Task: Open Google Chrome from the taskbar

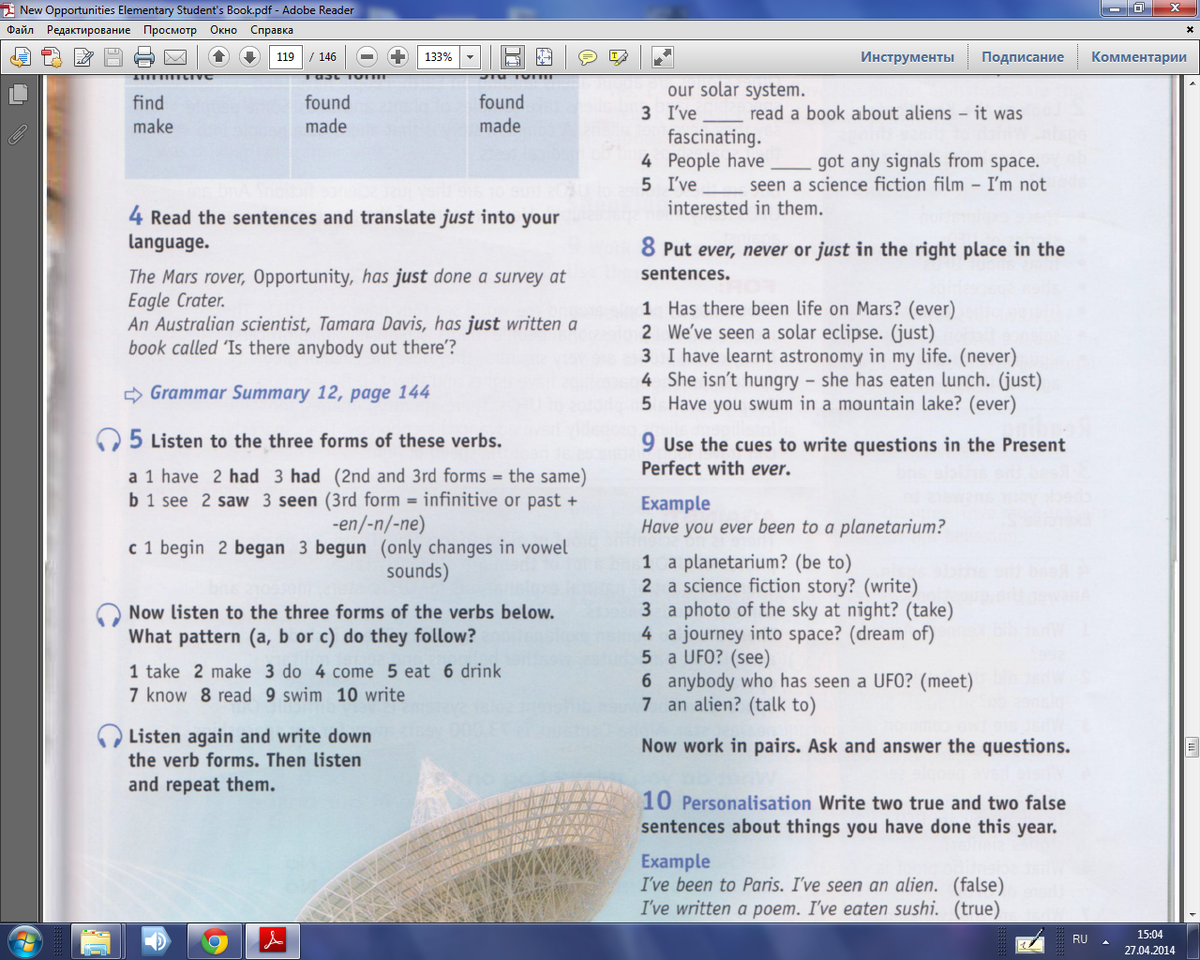Action: (x=214, y=941)
